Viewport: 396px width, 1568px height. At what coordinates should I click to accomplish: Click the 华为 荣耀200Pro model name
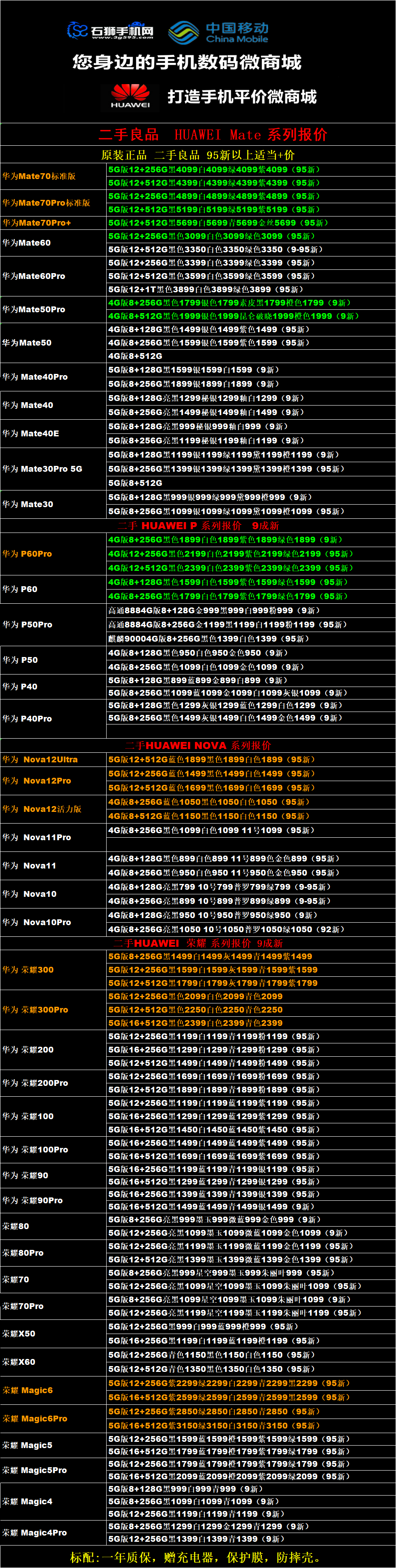click(35, 1083)
